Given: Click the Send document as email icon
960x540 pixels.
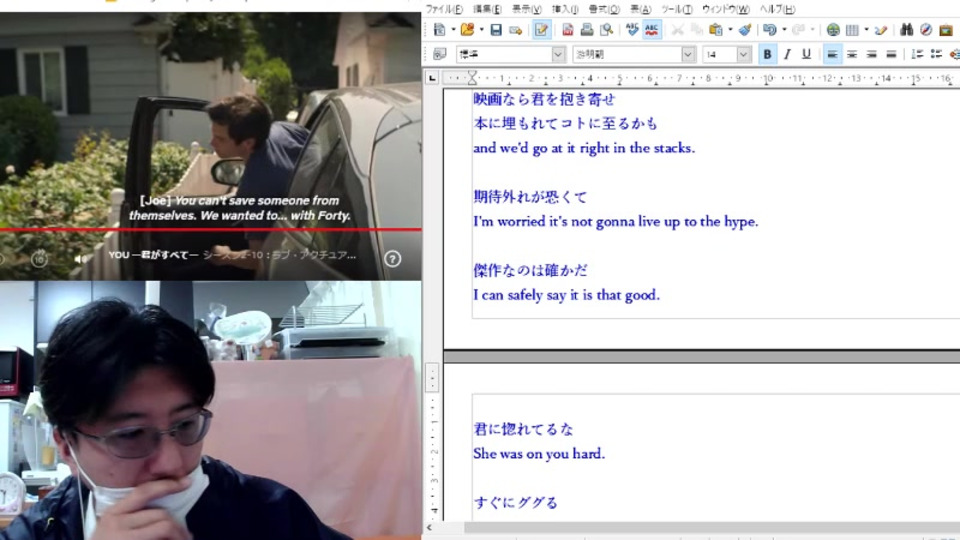Looking at the screenshot, I should click(516, 29).
